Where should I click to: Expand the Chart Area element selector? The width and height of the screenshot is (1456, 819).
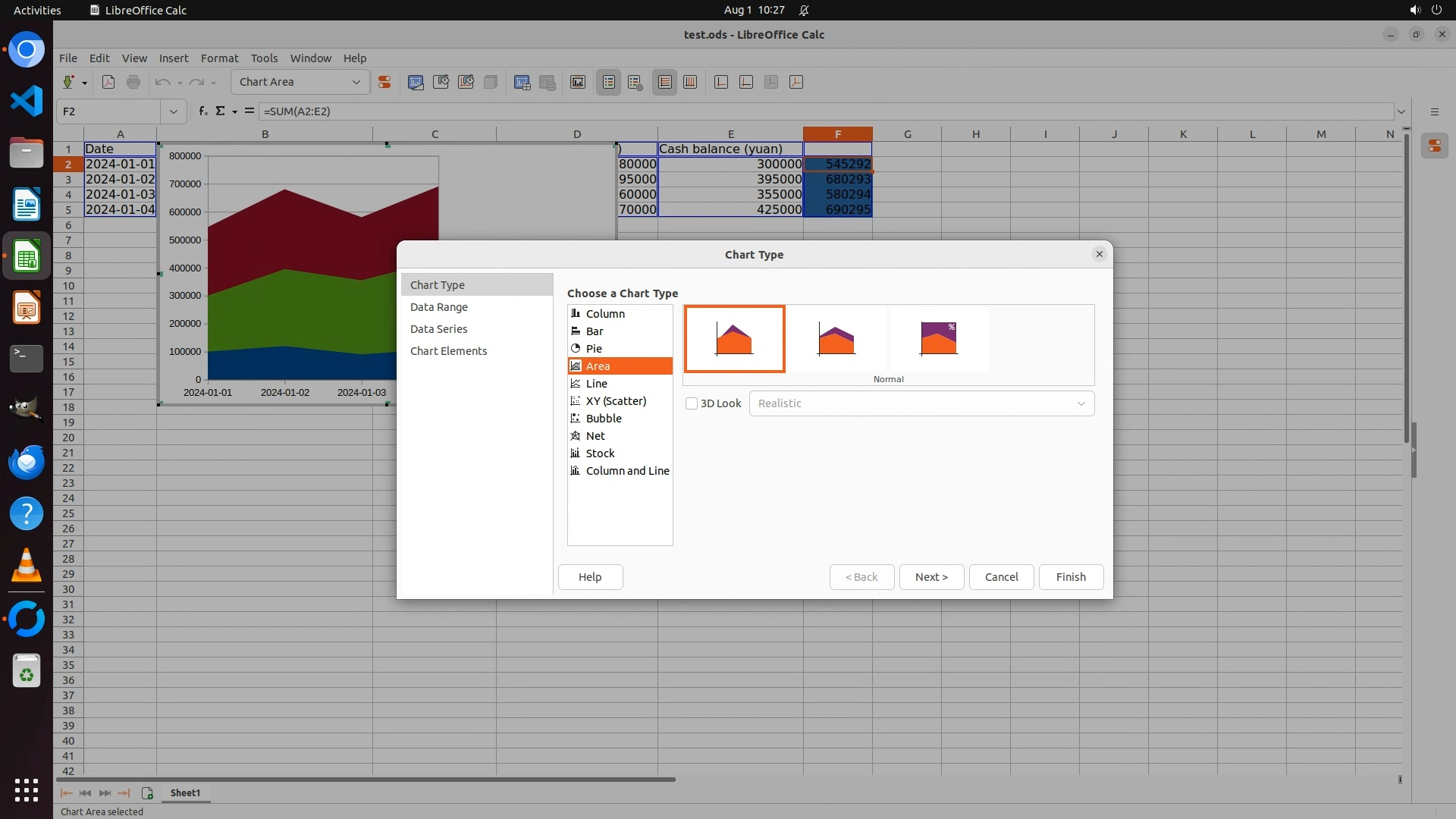click(356, 82)
